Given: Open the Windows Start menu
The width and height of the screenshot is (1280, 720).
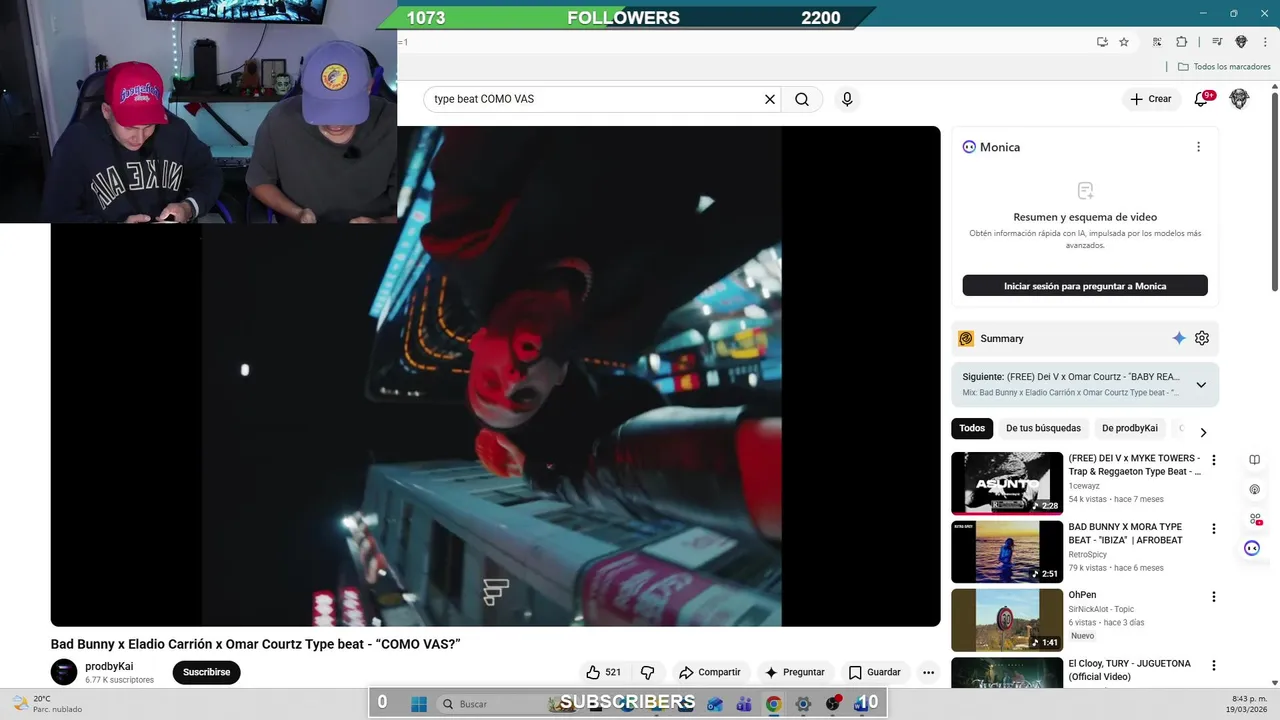Looking at the screenshot, I should (x=418, y=704).
